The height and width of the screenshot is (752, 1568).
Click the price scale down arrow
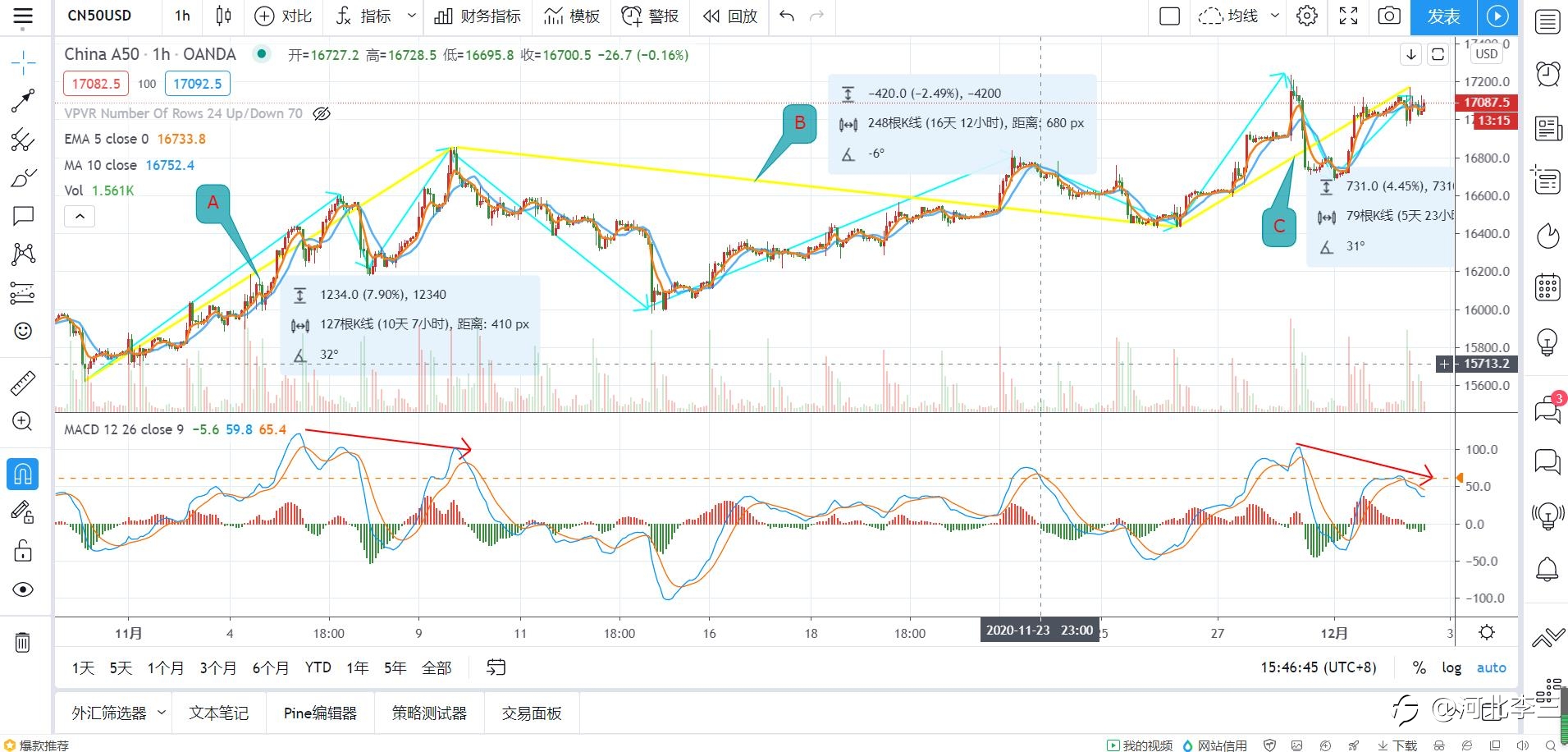[x=1411, y=55]
